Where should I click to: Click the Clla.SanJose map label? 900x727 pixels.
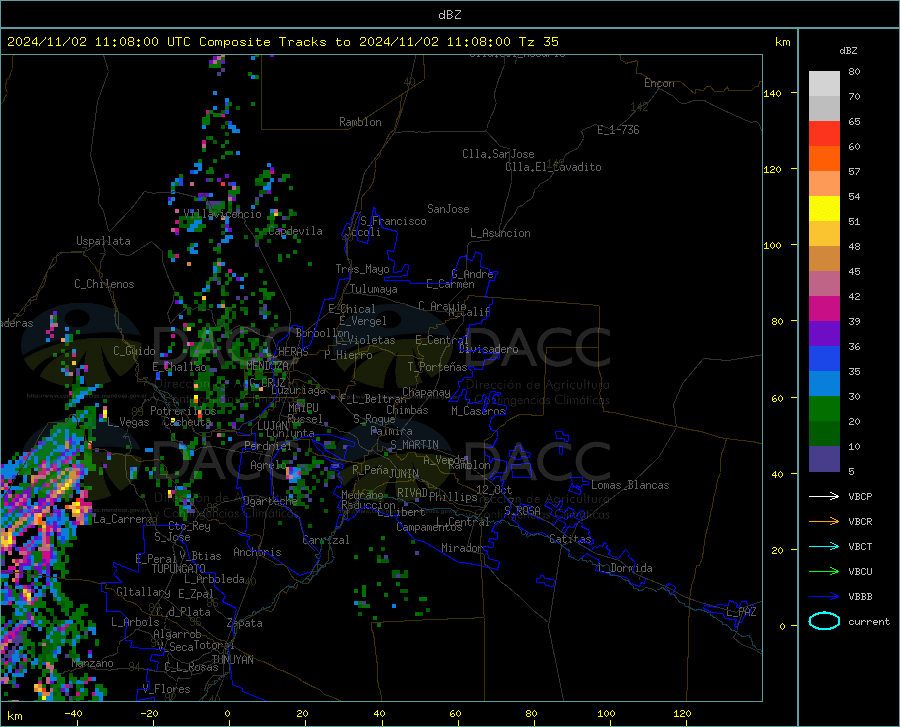click(498, 154)
